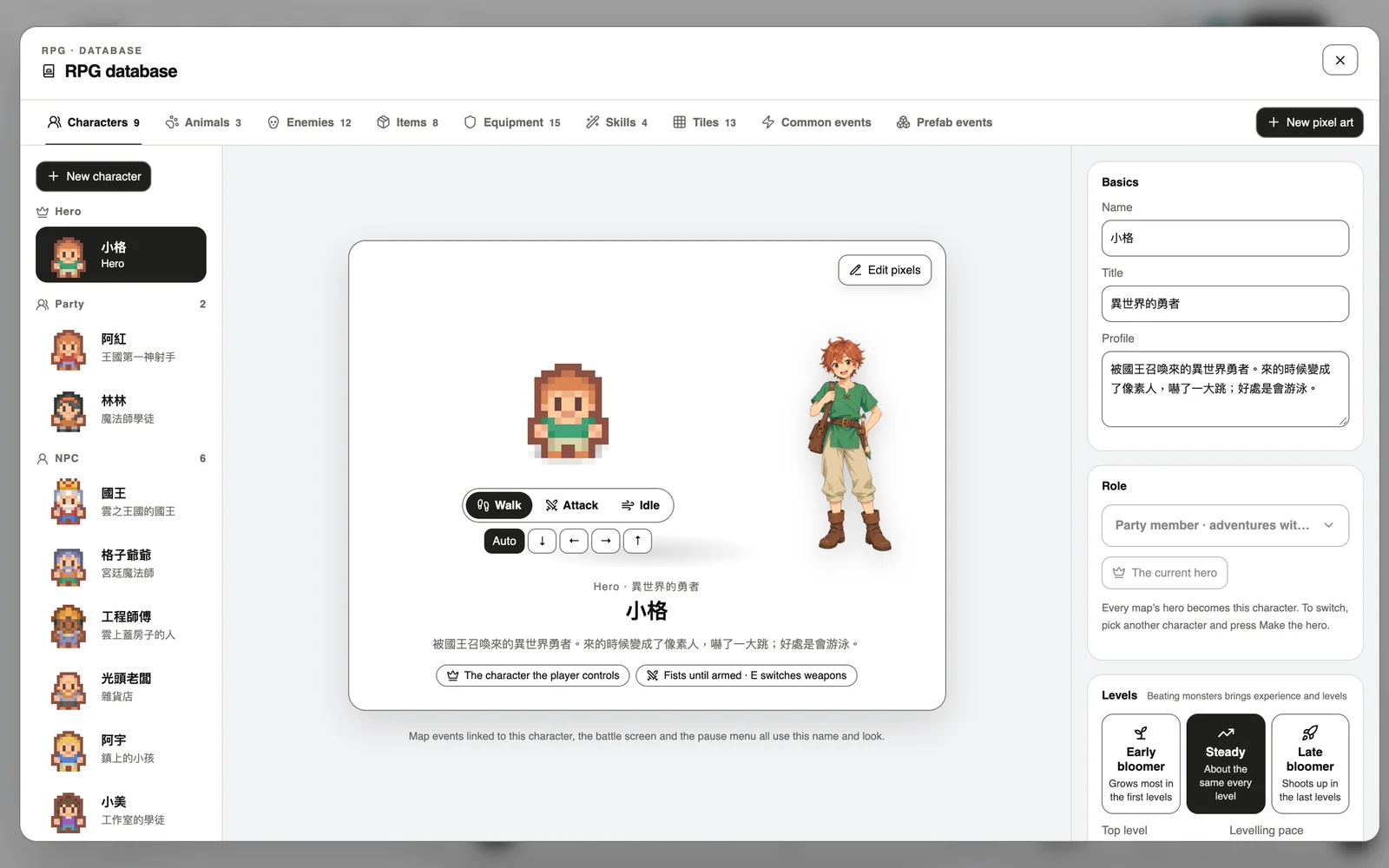Select NPC 格子爺爺
The width and height of the screenshot is (1389, 868).
point(121,563)
